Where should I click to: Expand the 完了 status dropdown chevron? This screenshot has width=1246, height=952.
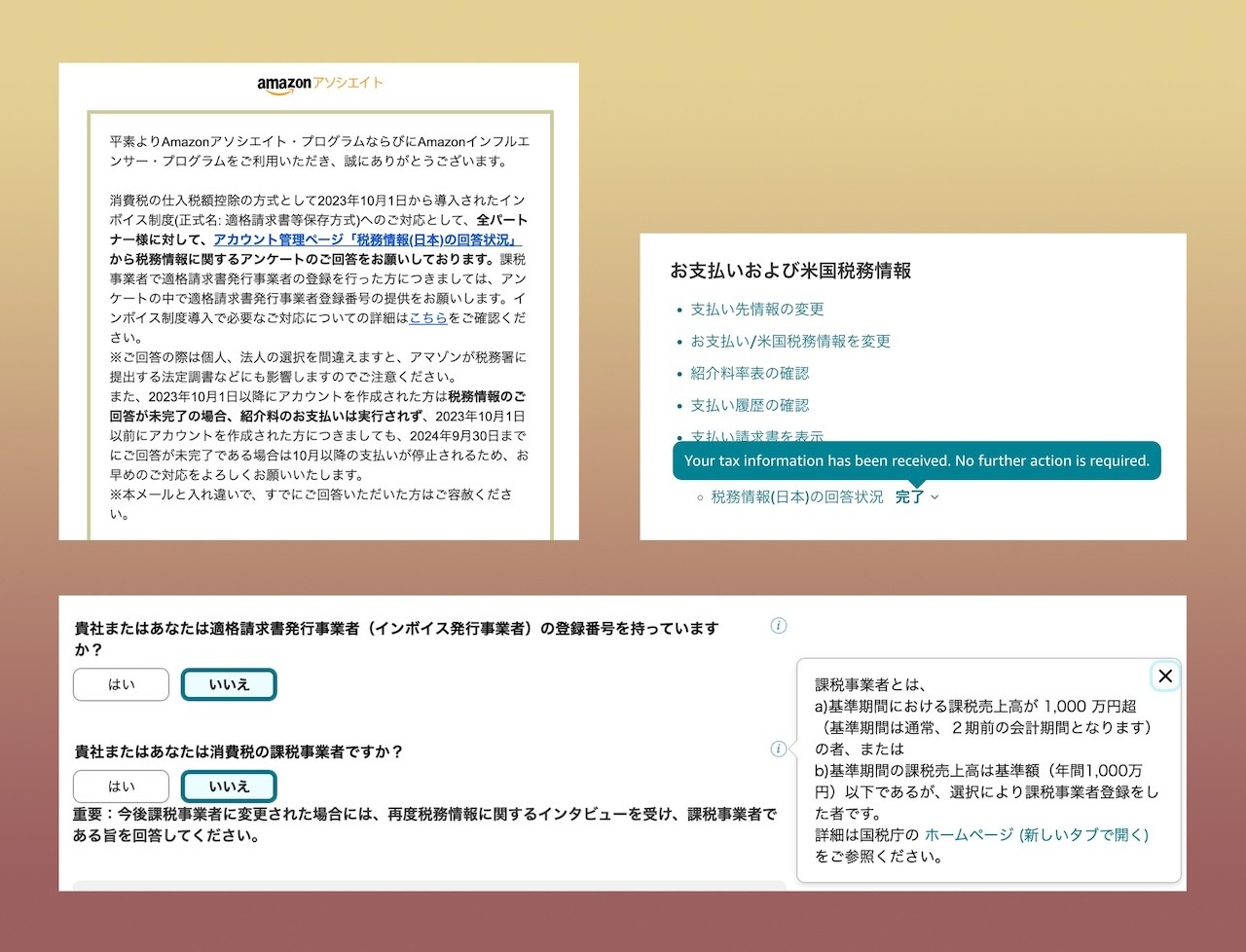point(935,497)
